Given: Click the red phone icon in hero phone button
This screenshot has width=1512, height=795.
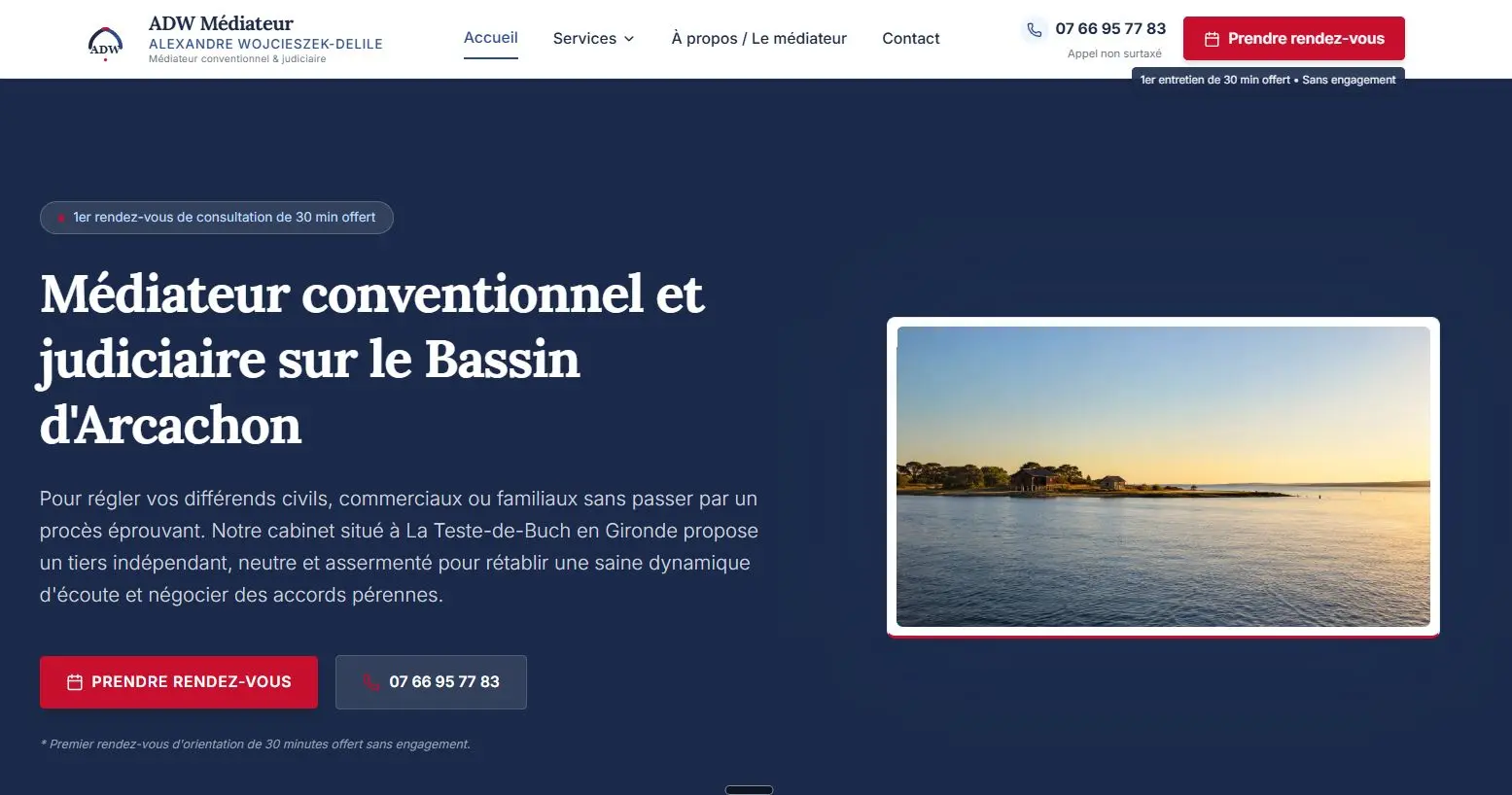Looking at the screenshot, I should [x=371, y=682].
